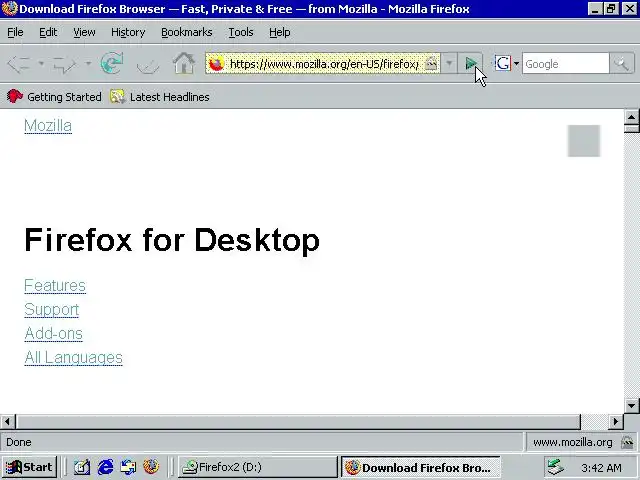Screen dimensions: 640x480
Task: Click the Outlook Express quick launch icon
Action: tap(128, 467)
